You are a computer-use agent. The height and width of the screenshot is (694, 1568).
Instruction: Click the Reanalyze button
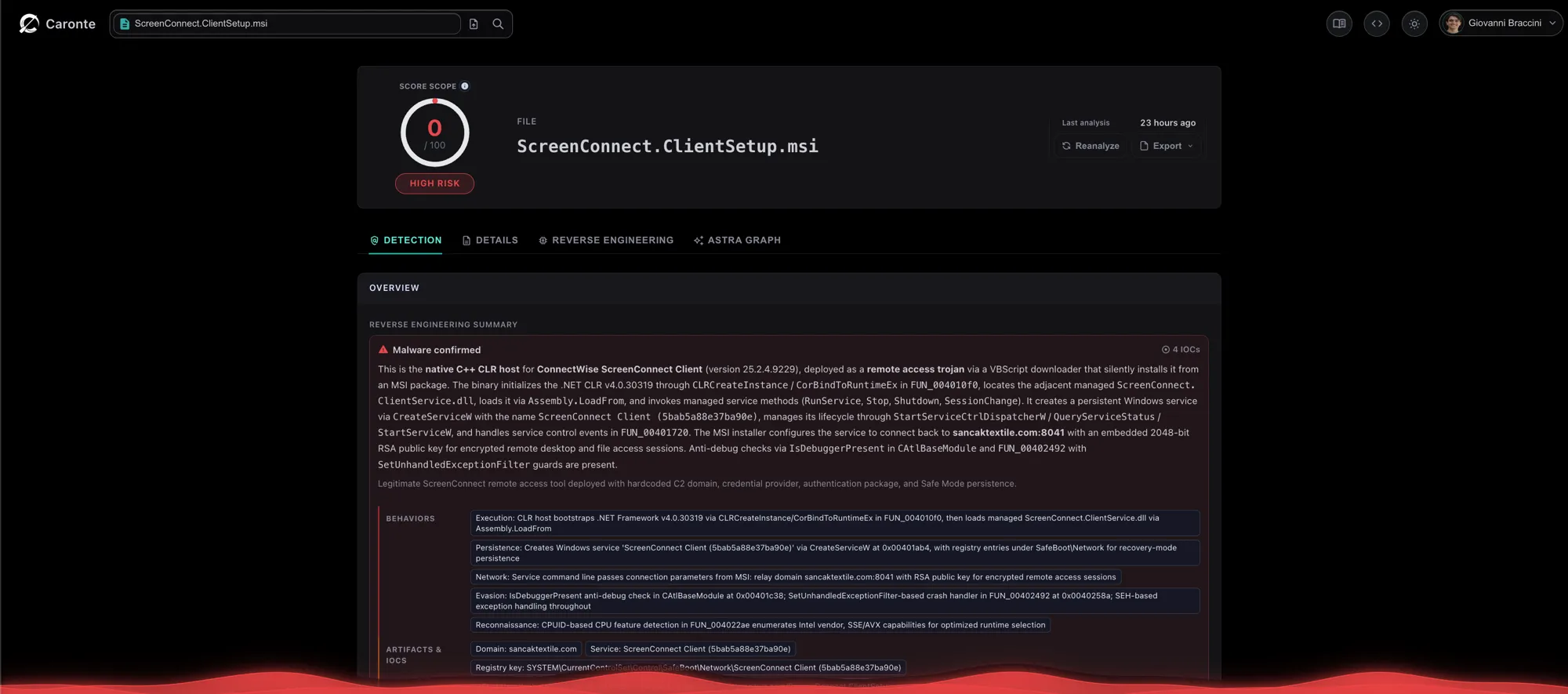(x=1091, y=146)
